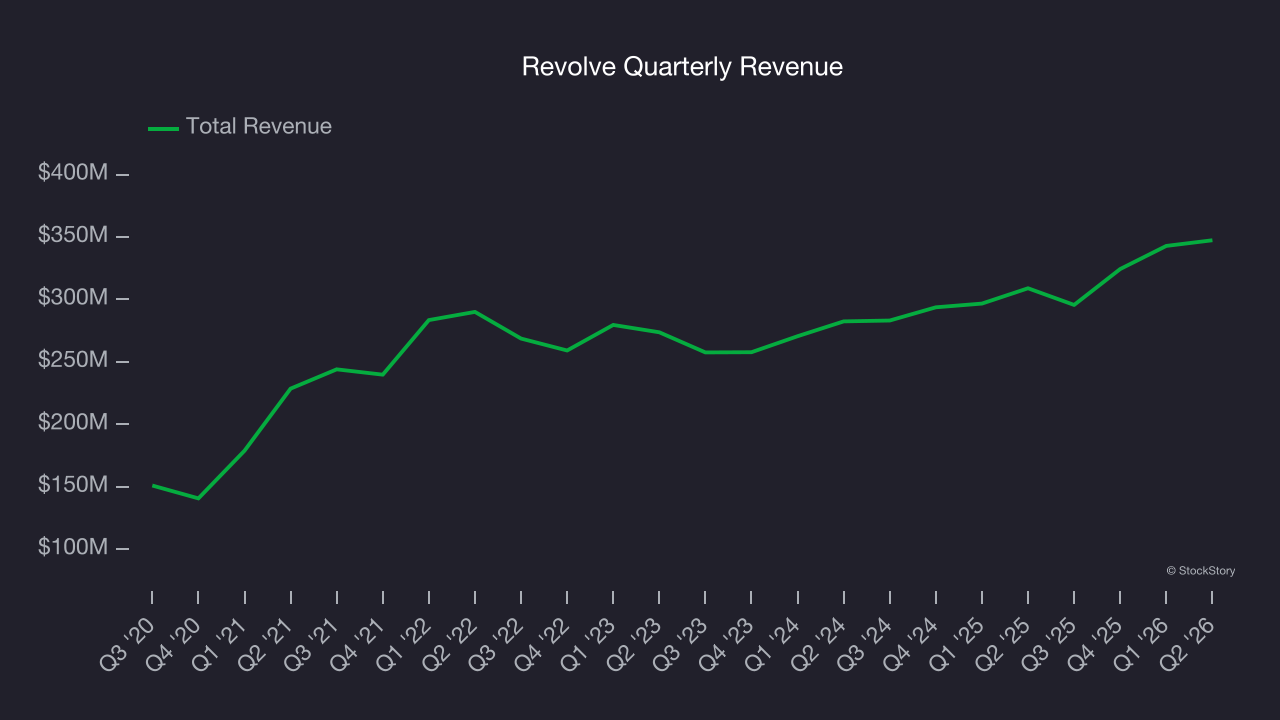The width and height of the screenshot is (1280, 720).
Task: Click the Total Revenue legend label
Action: (259, 127)
